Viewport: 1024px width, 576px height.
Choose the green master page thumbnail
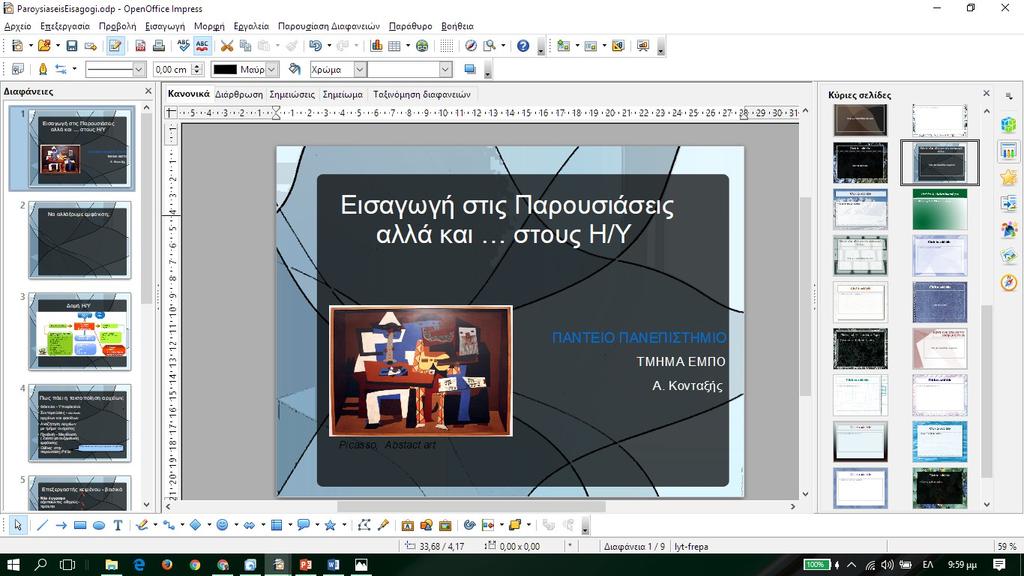tap(940, 209)
